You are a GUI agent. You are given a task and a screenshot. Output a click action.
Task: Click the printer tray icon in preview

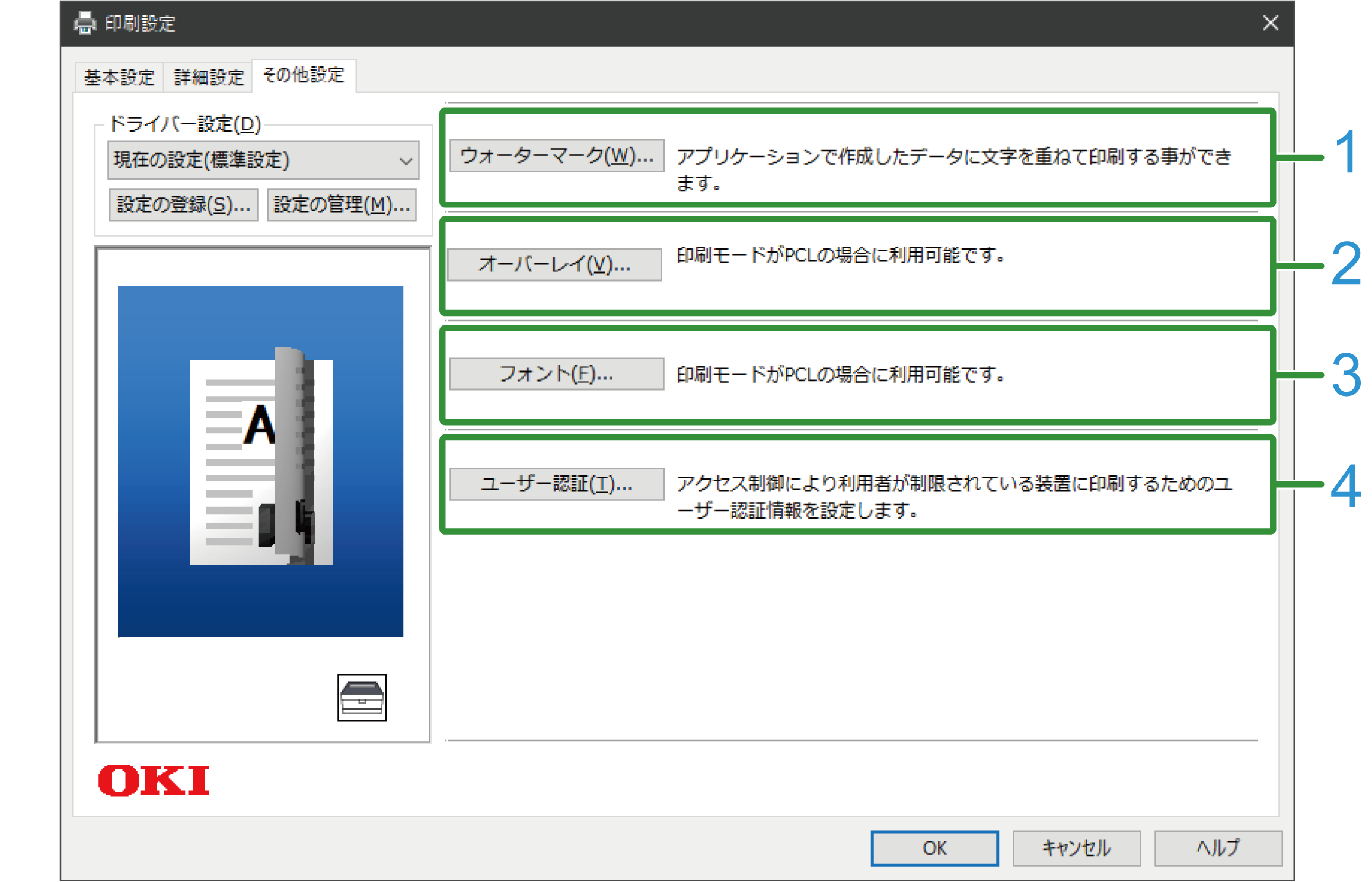coord(362,697)
